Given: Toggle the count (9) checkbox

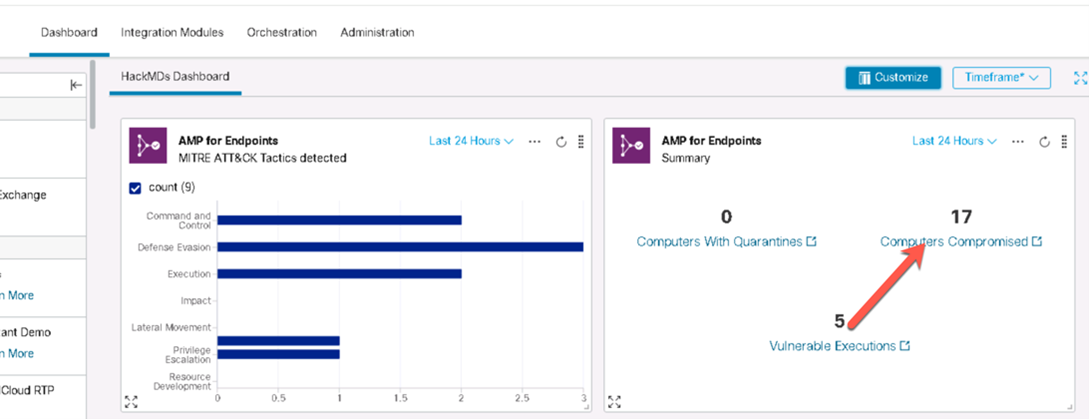Looking at the screenshot, I should click(135, 188).
